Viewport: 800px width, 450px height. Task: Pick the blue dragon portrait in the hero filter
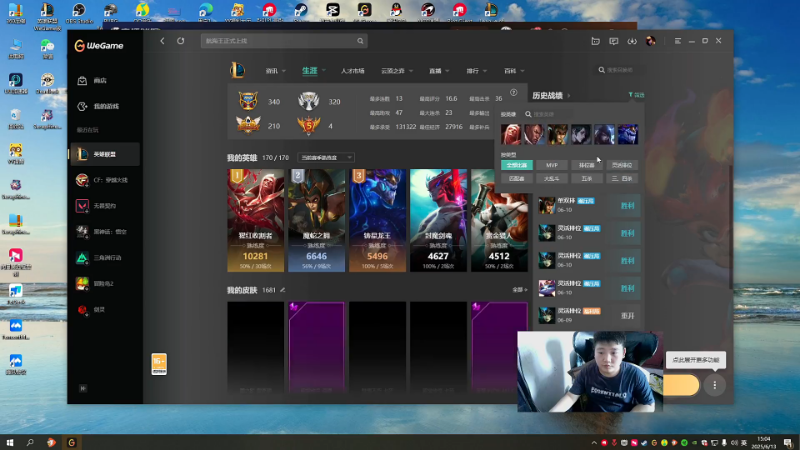628,134
